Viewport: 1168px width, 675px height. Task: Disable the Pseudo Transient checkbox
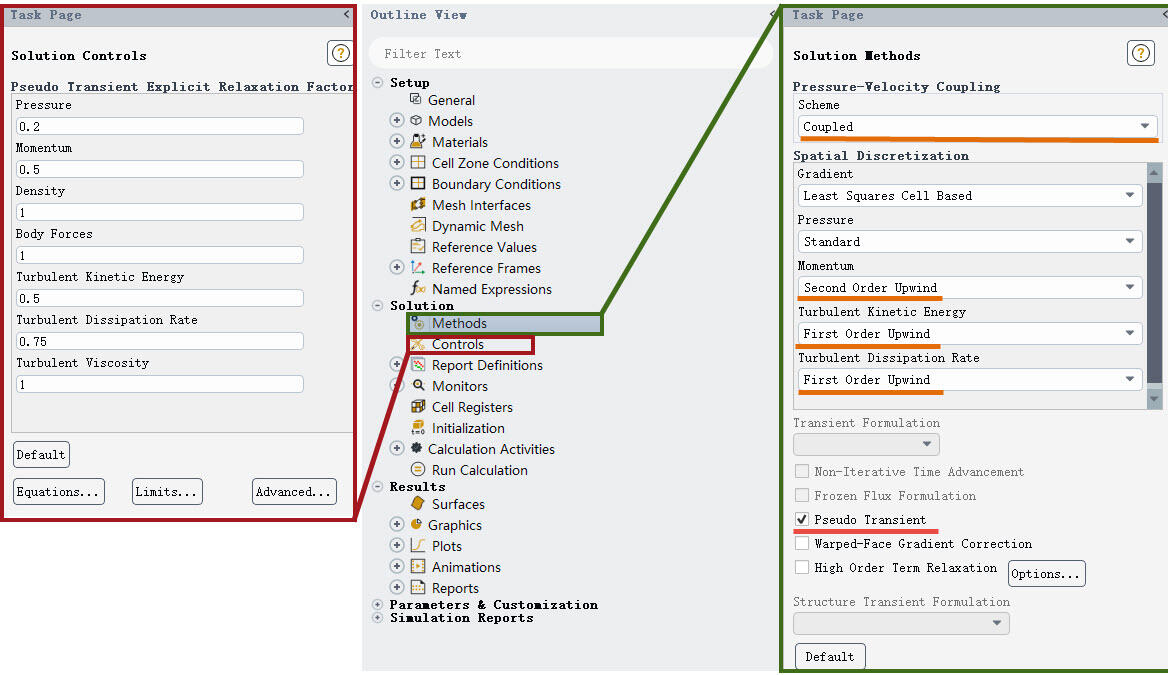point(802,520)
